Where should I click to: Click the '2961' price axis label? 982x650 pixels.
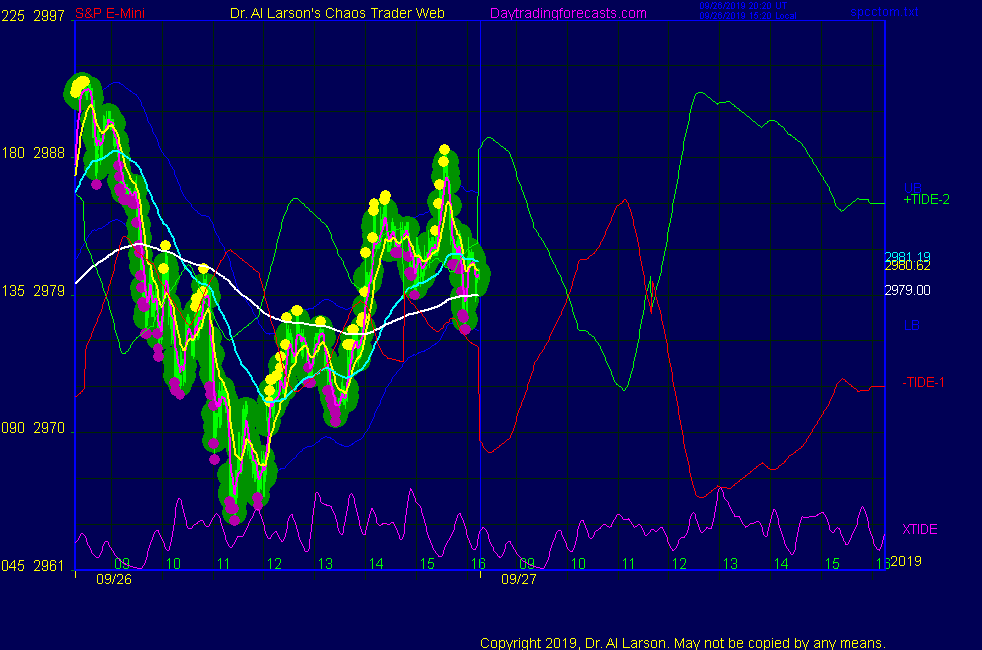[x=49, y=565]
